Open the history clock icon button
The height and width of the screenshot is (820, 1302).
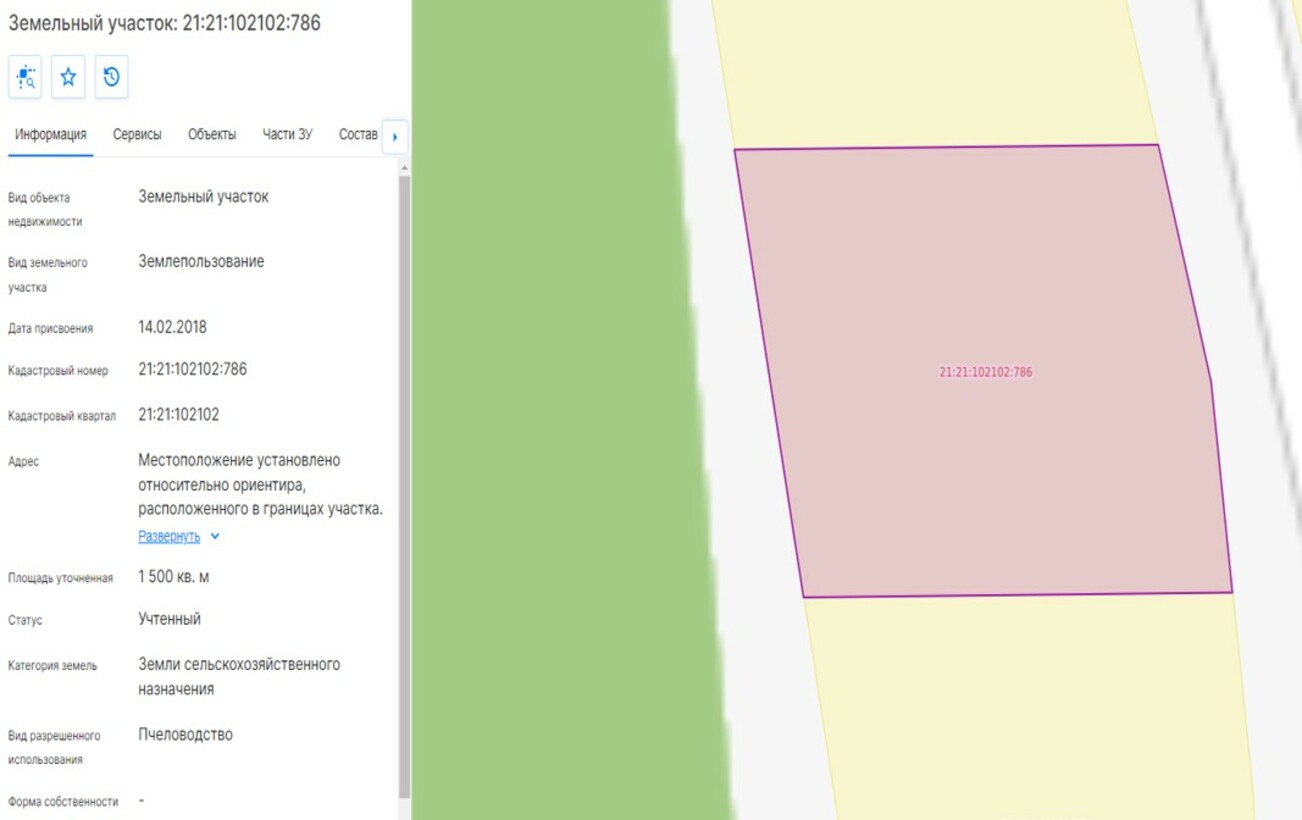pyautogui.click(x=112, y=77)
